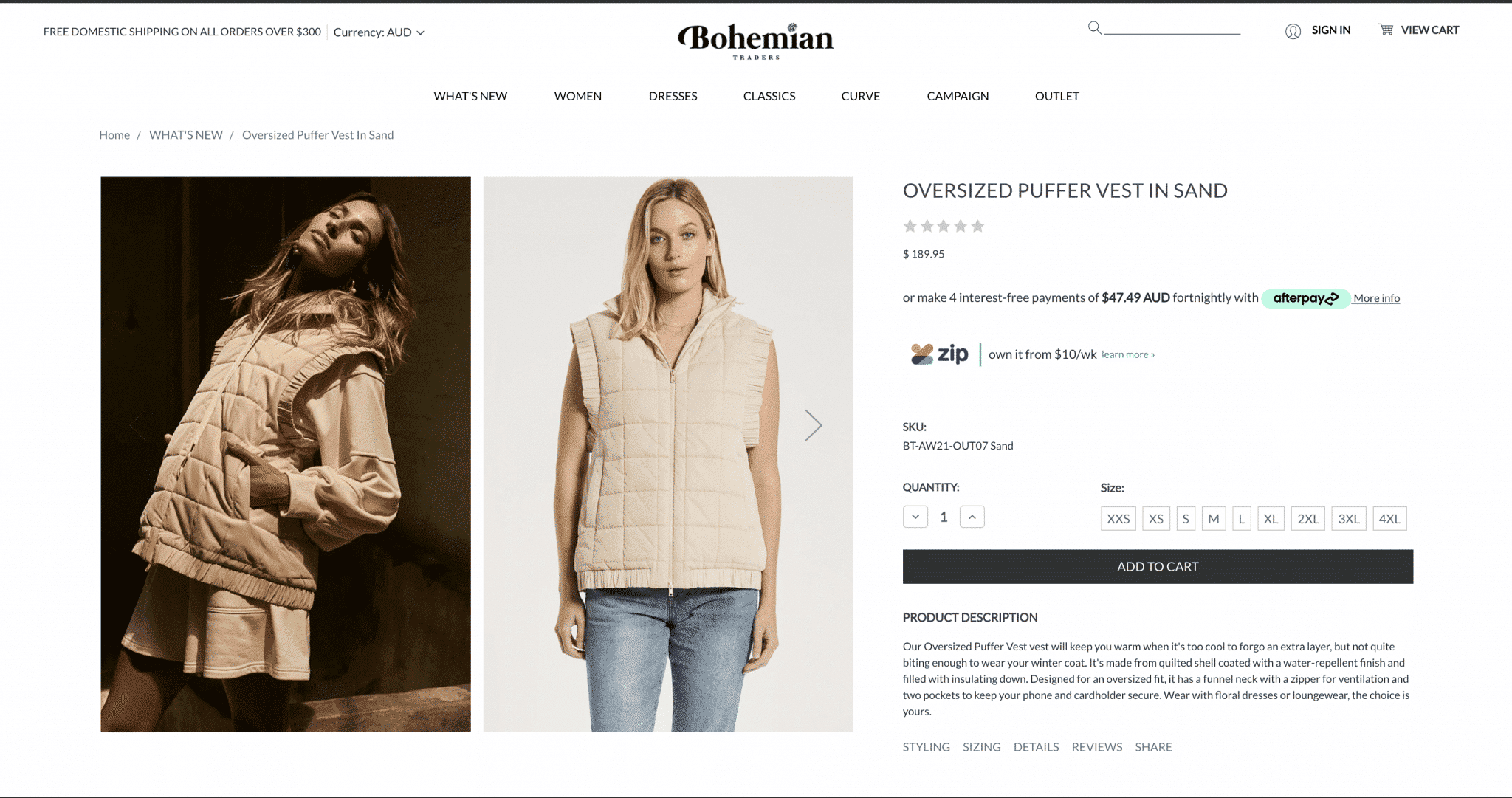
Task: Choose size M option
Action: [x=1214, y=519]
